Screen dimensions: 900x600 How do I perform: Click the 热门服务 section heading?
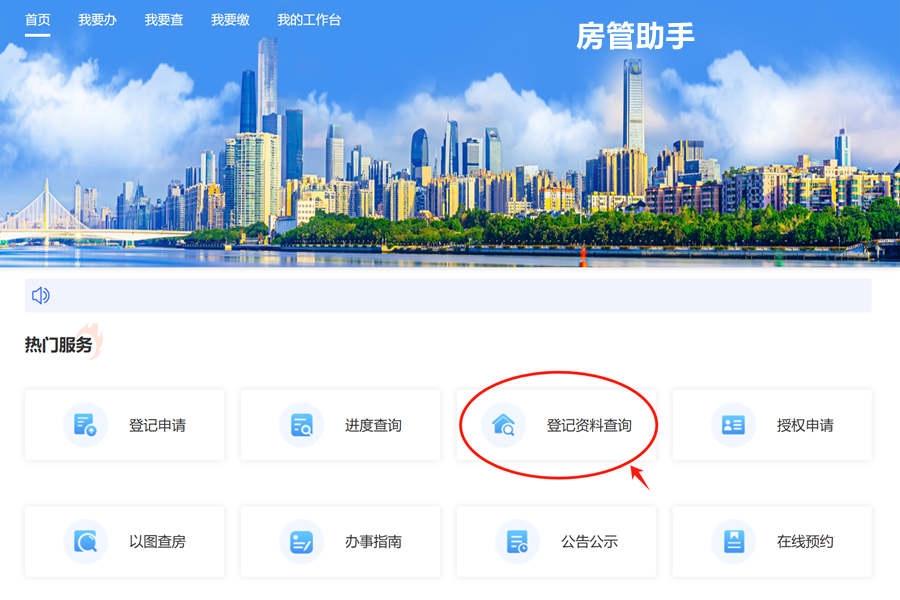pos(59,345)
